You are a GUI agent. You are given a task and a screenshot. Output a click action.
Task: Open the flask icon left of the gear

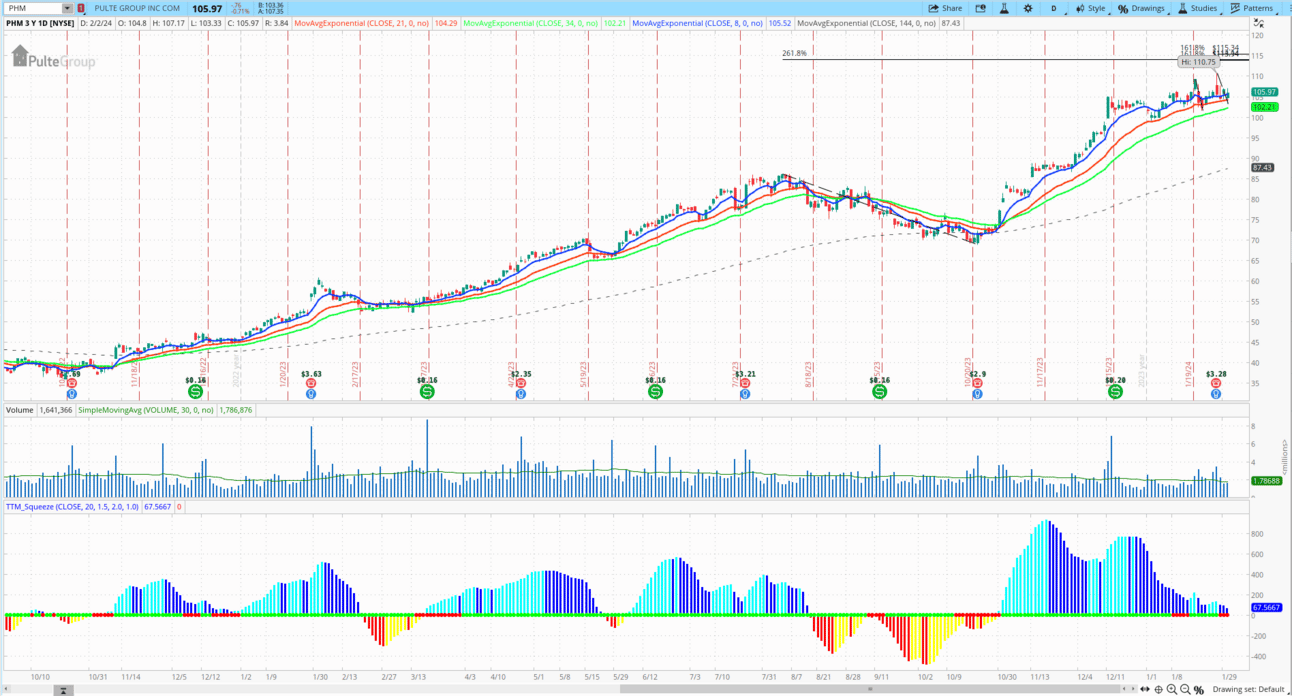[1004, 8]
